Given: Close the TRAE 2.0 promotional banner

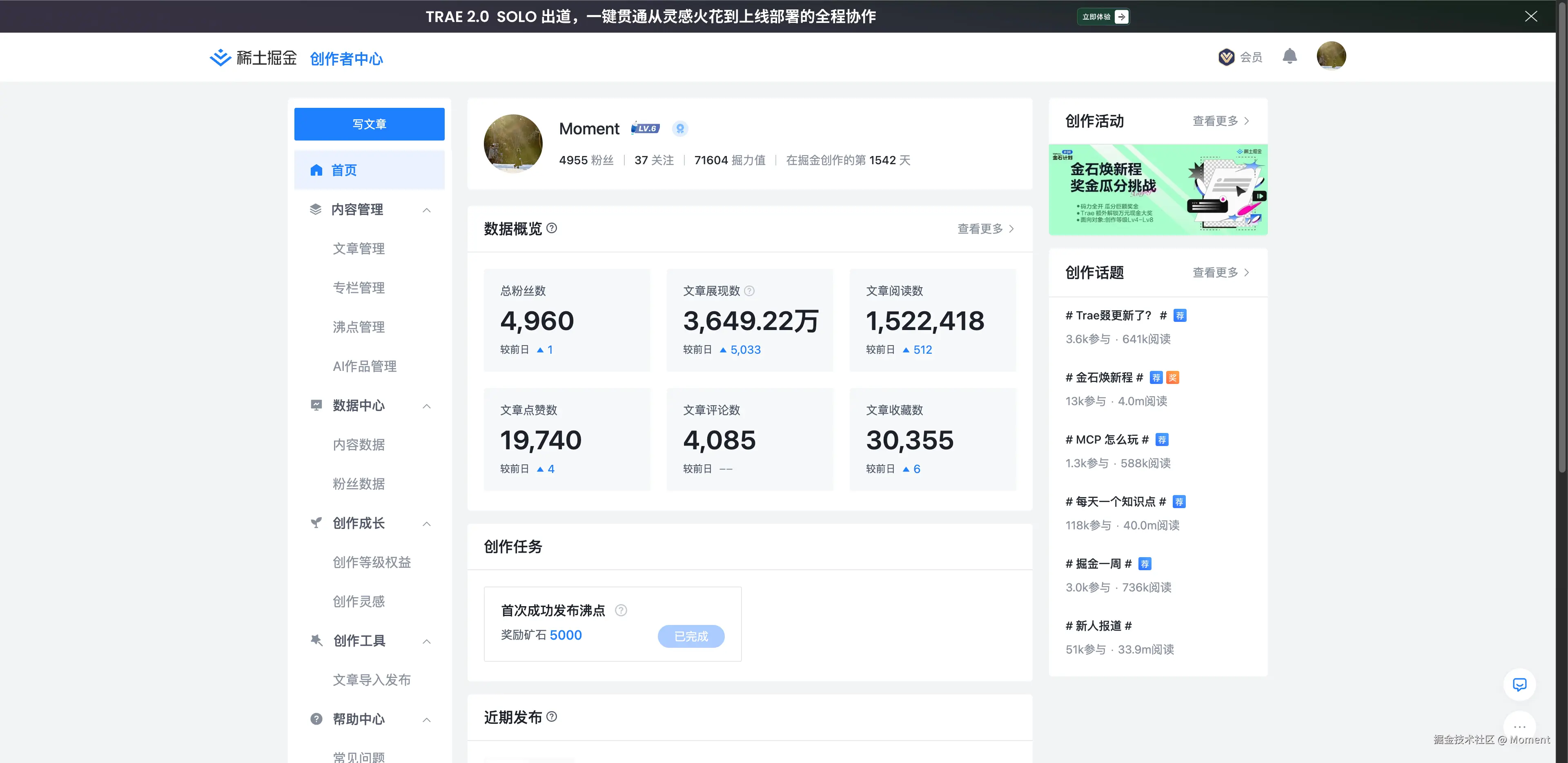Looking at the screenshot, I should coord(1531,16).
